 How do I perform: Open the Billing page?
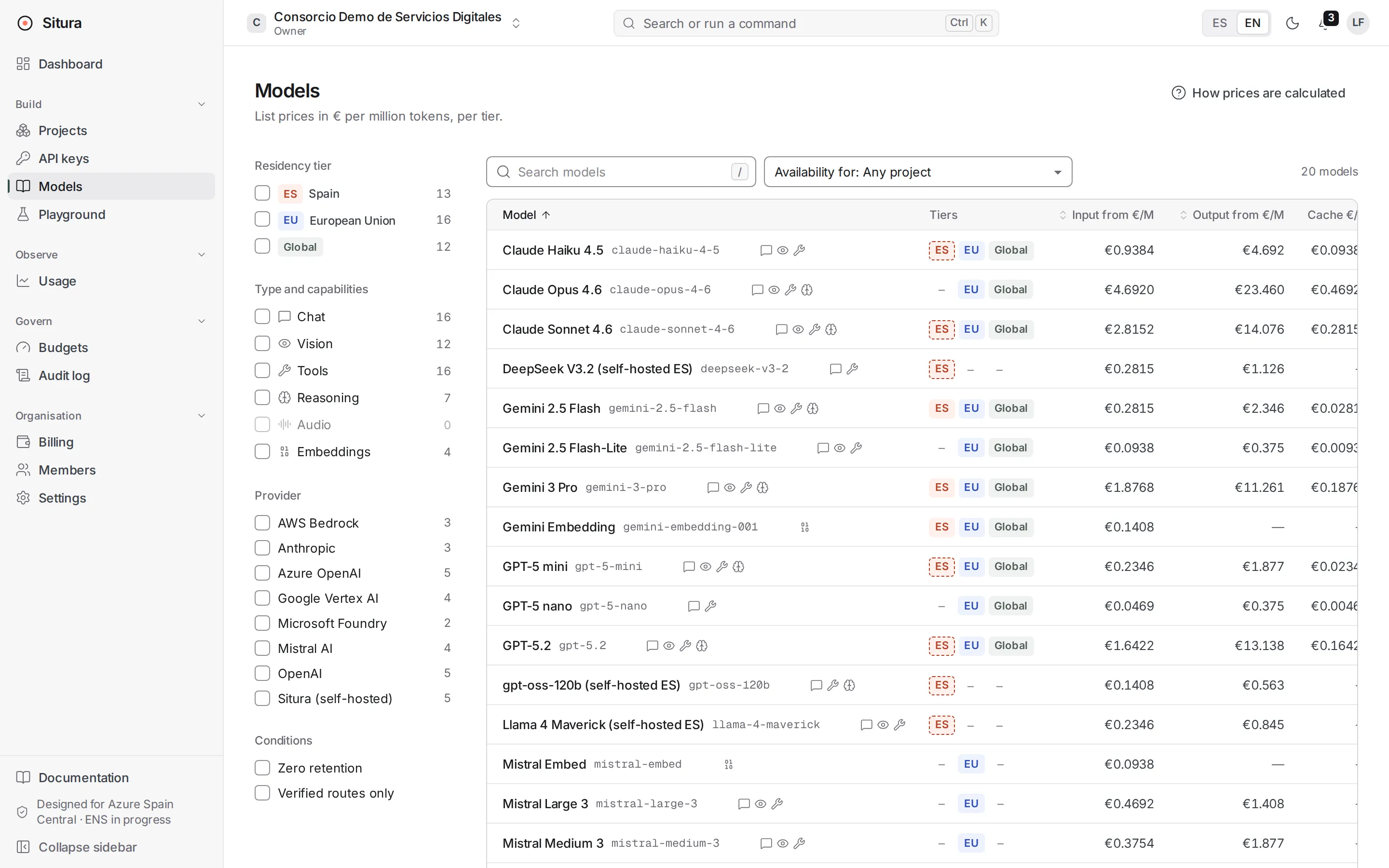tap(111, 442)
